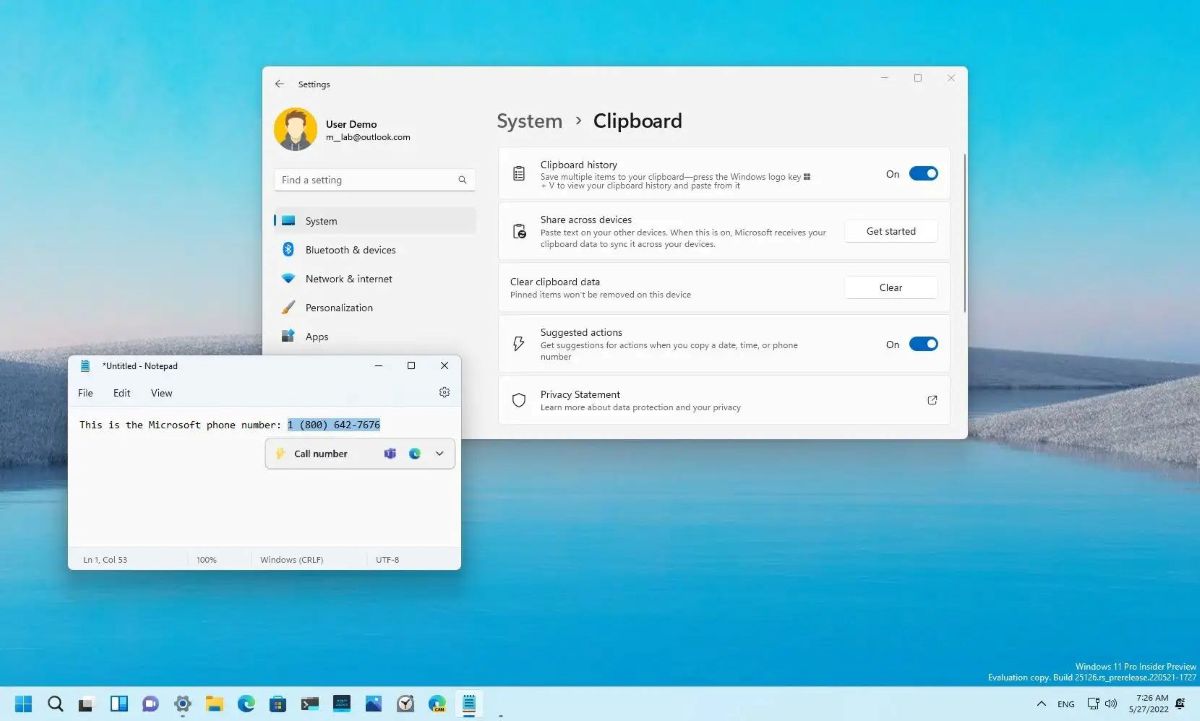Open the User Demo profile avatar
The height and width of the screenshot is (721, 1200).
point(295,130)
